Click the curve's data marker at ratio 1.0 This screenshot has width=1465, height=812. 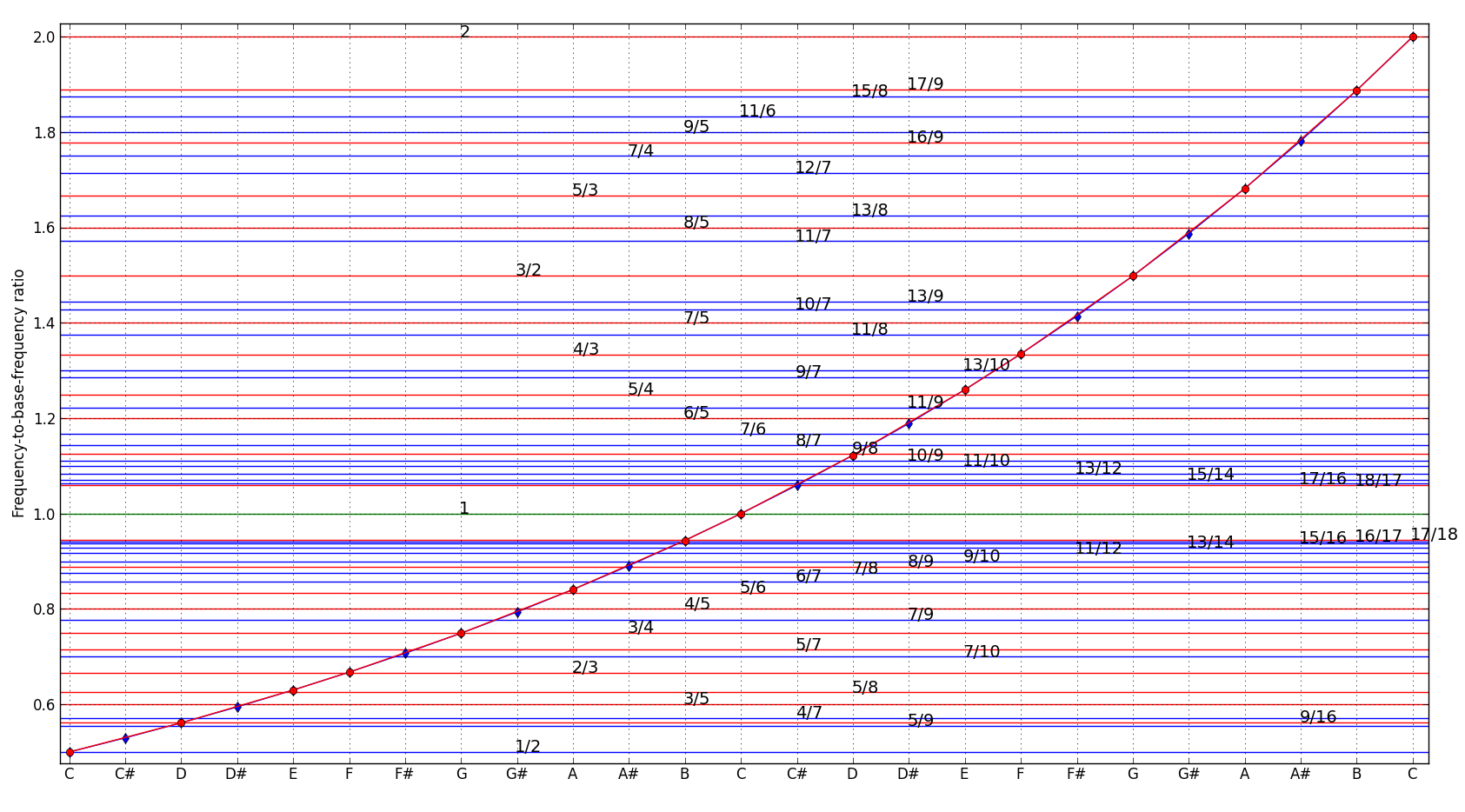tap(741, 514)
